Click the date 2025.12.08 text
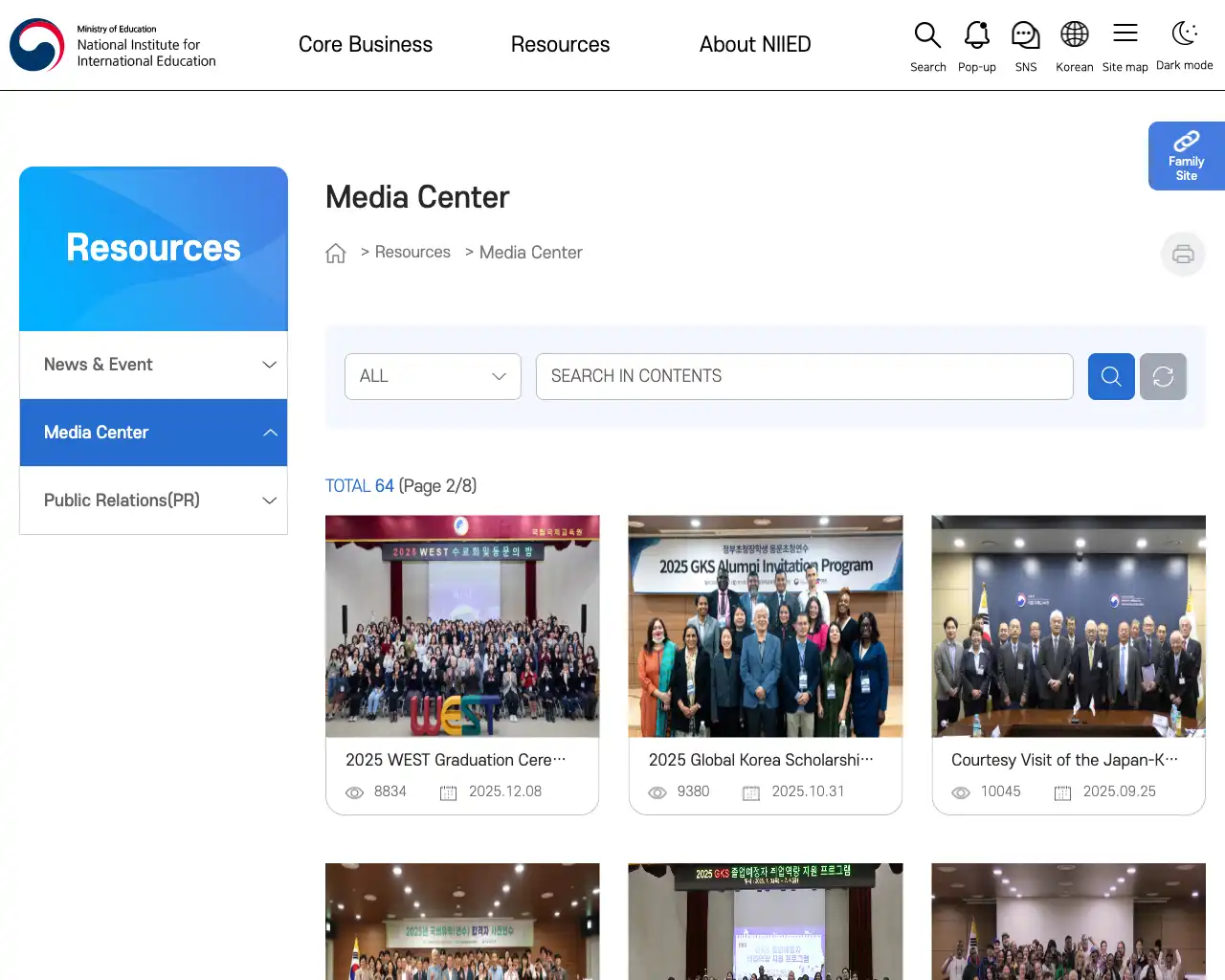Image resolution: width=1225 pixels, height=980 pixels. 505,791
